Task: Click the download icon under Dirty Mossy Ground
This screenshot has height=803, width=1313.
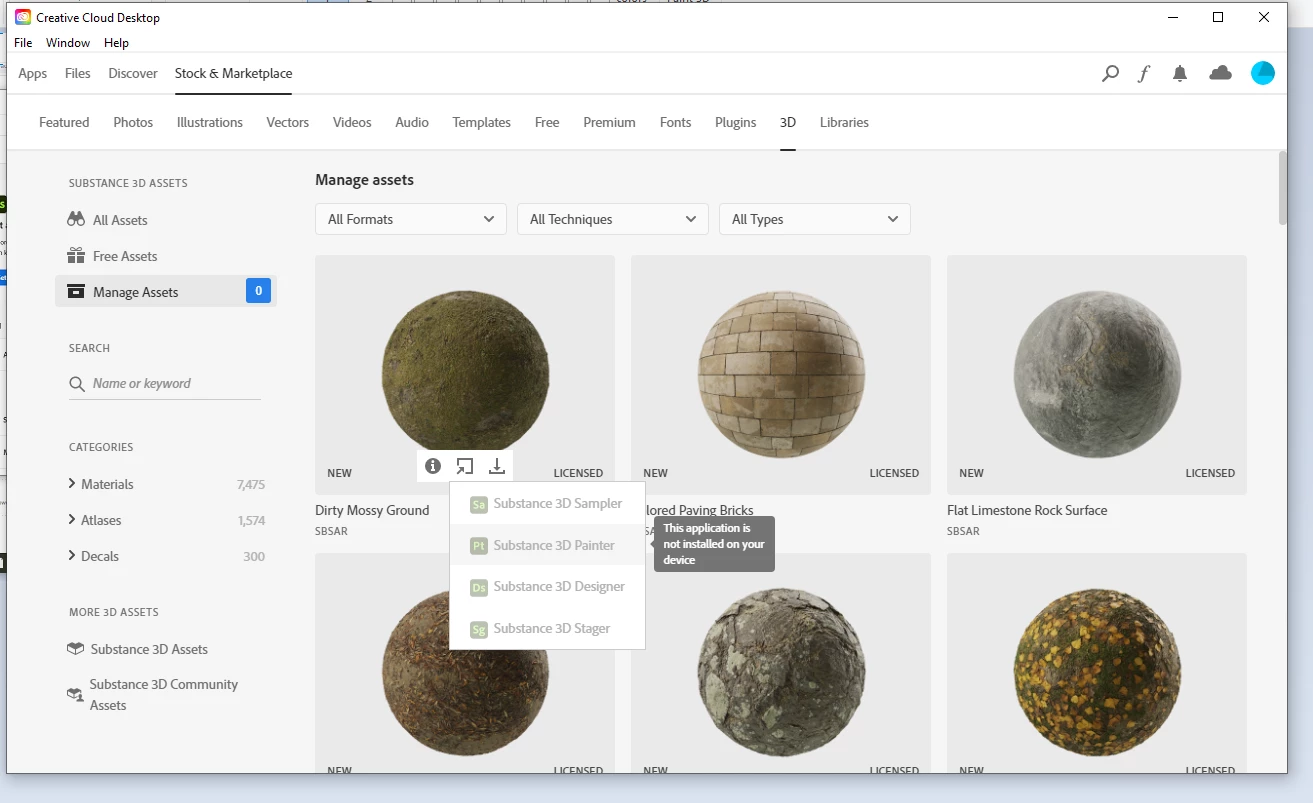Action: click(x=497, y=466)
